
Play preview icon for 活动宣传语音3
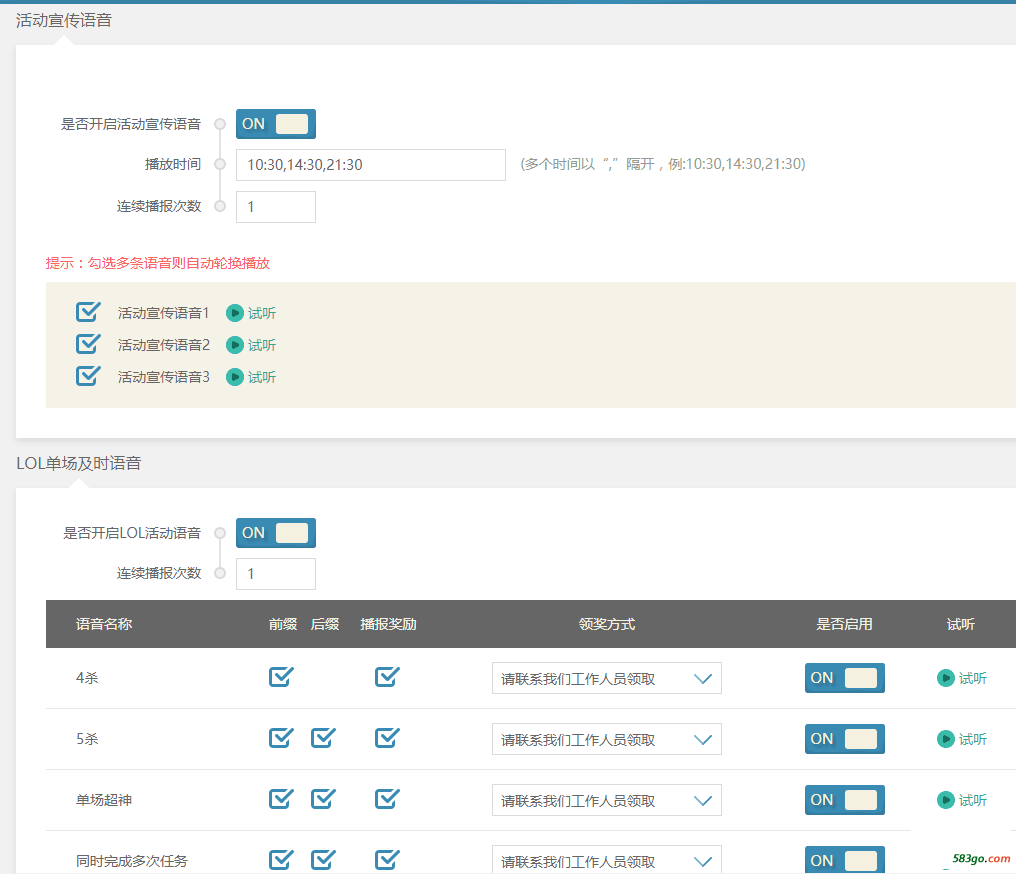click(235, 377)
